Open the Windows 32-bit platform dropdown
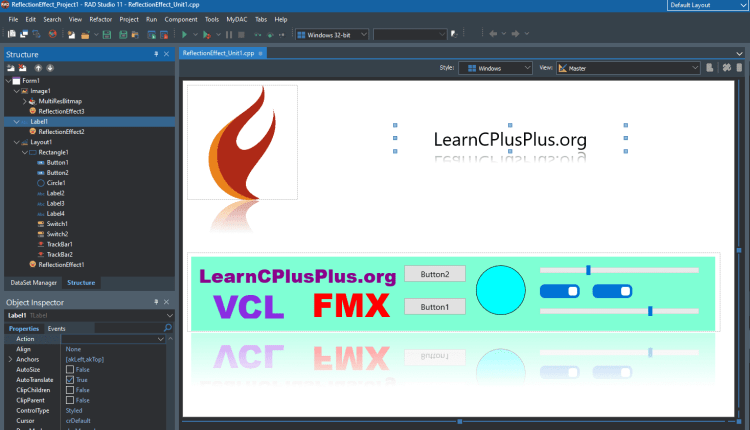The height and width of the screenshot is (430, 750). tap(332, 34)
